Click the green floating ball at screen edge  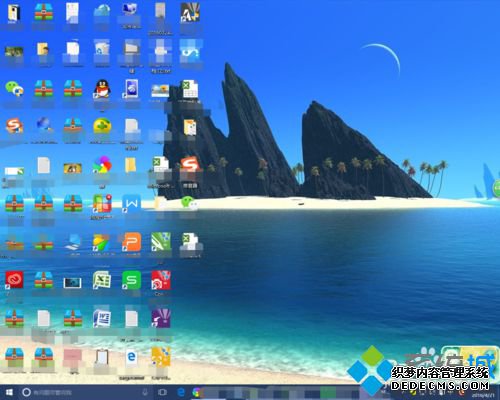(x=497, y=188)
